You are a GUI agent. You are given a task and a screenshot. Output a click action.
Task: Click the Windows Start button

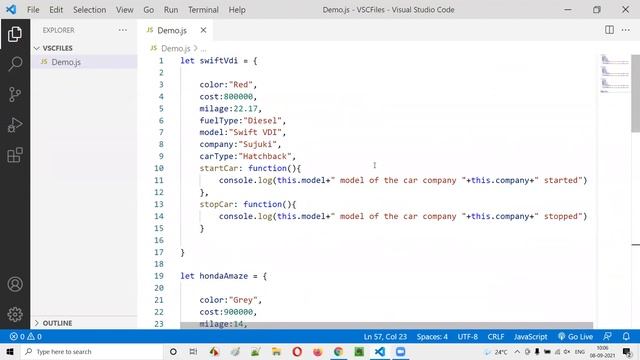(x=10, y=351)
